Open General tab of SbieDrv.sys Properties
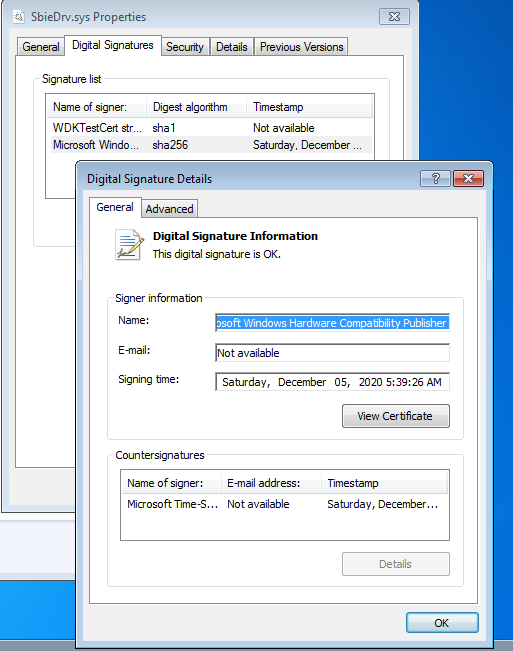 (41, 46)
